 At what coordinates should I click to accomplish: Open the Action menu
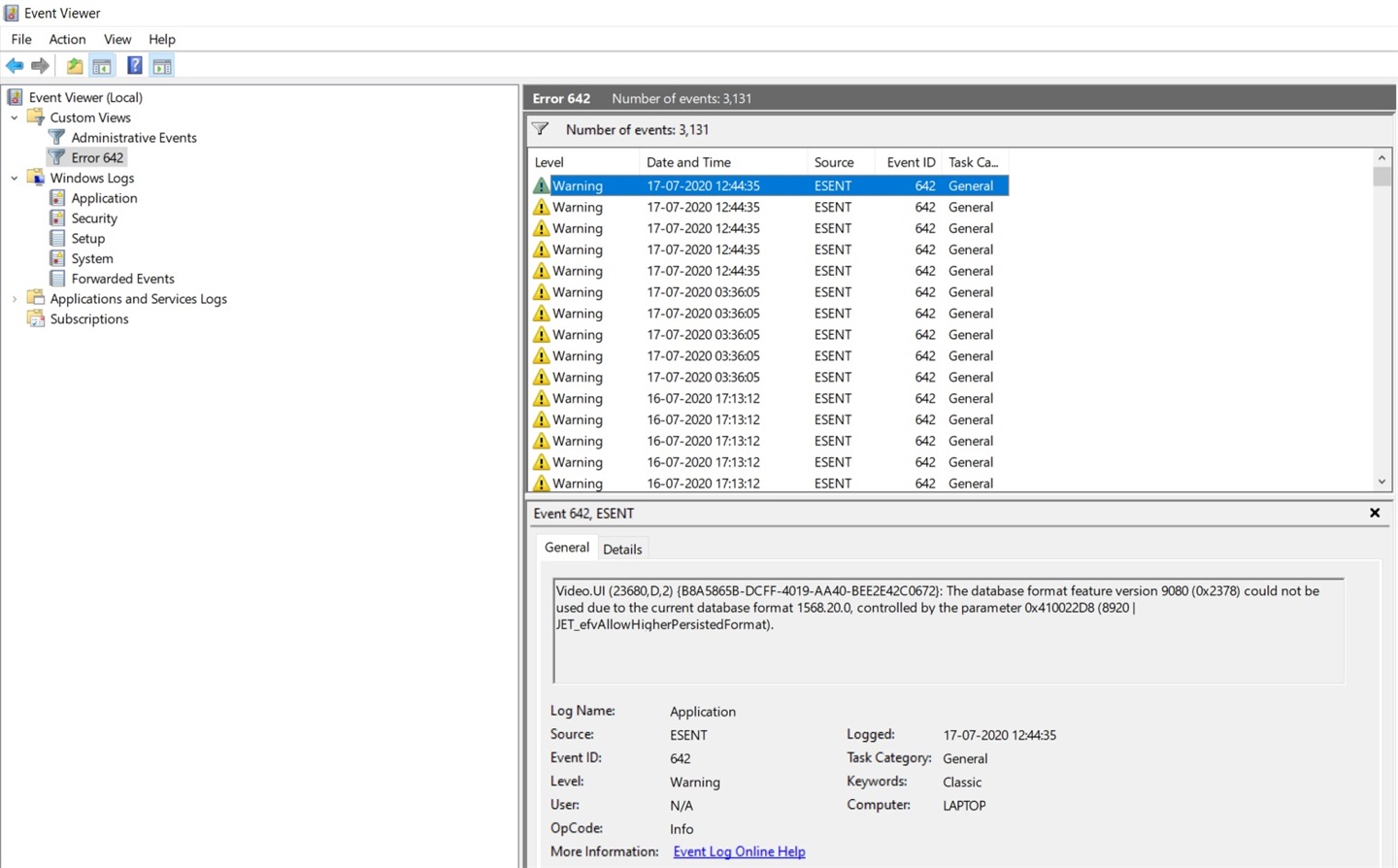click(x=67, y=39)
